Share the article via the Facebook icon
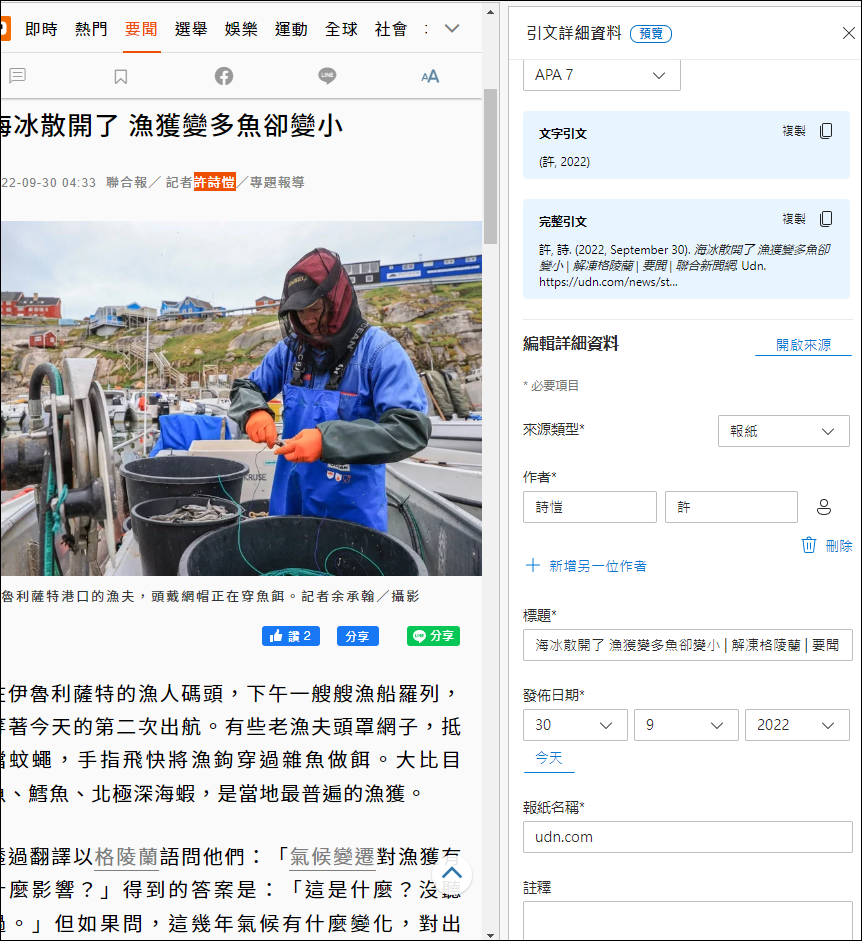Viewport: 862px width, 941px height. tap(224, 76)
